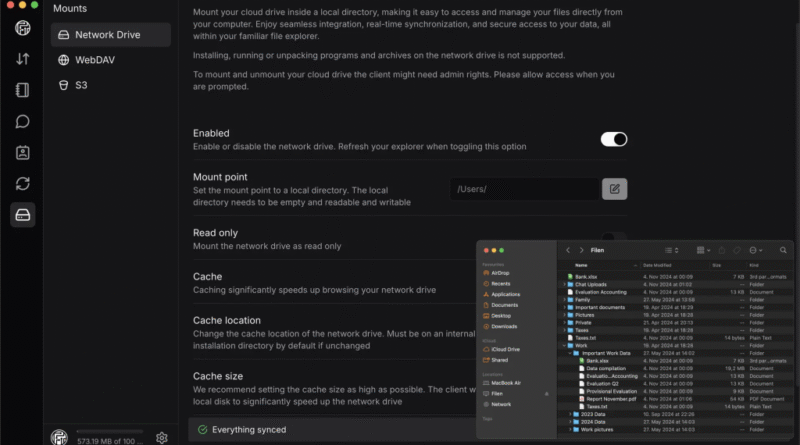Expand the Family folder in Finder
The image size is (800, 445).
[564, 300]
